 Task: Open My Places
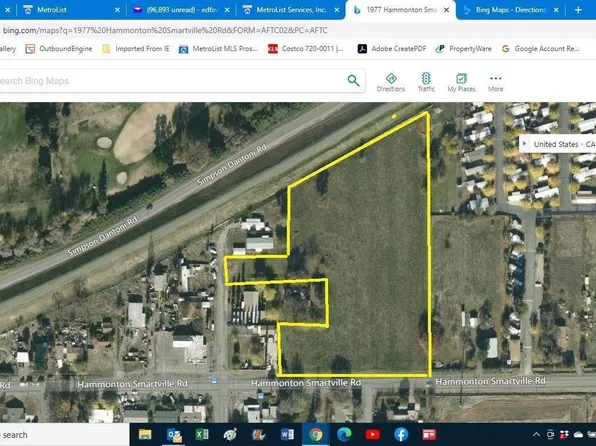(x=461, y=83)
